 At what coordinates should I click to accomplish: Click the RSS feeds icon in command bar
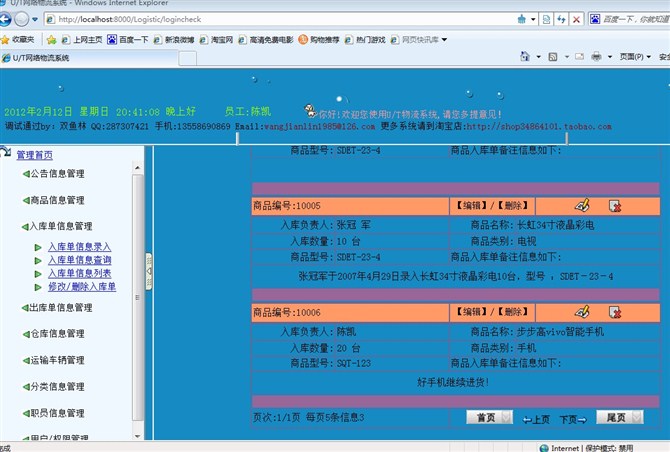[x=553, y=57]
